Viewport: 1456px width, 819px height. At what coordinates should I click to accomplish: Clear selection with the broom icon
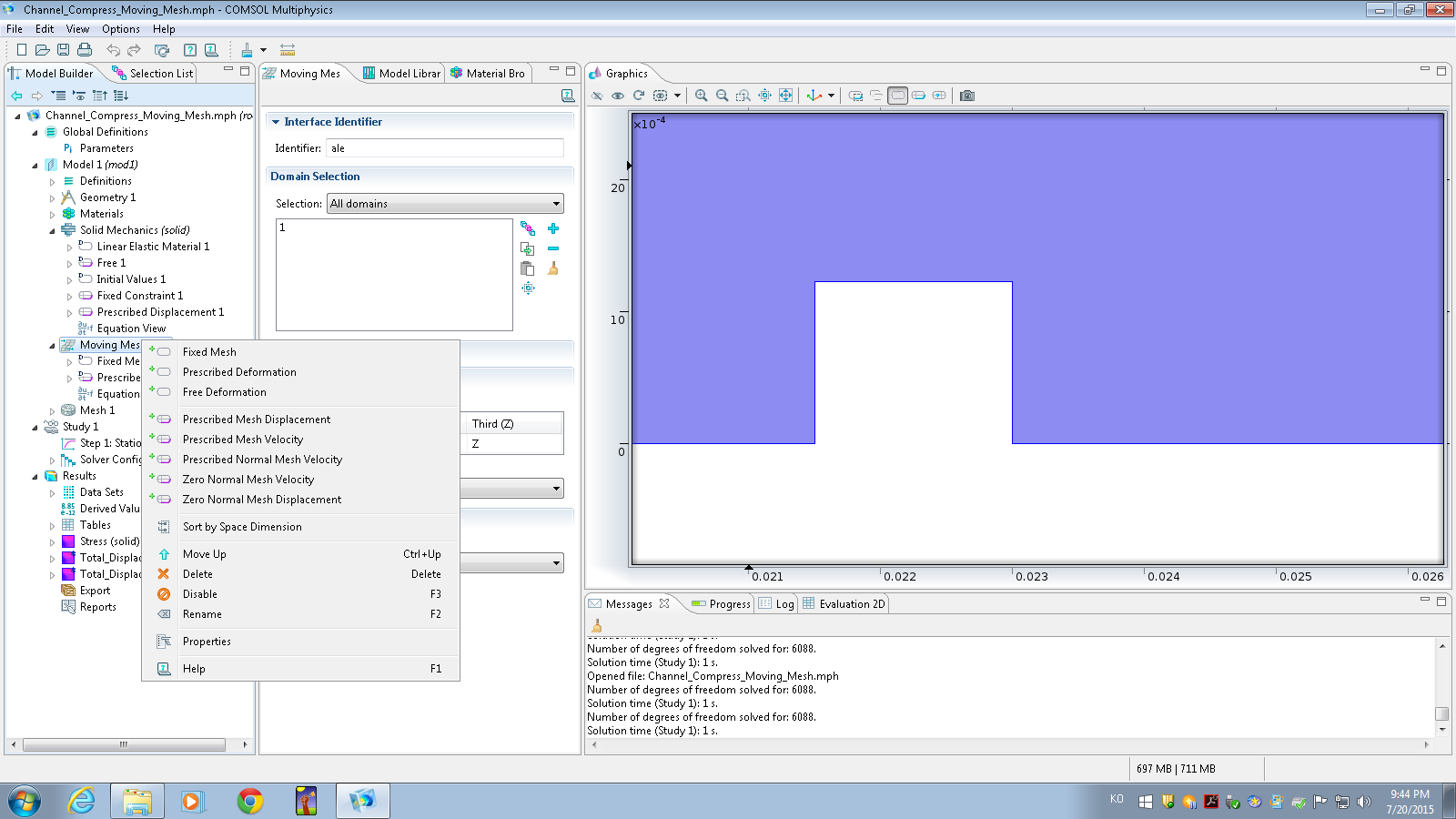click(x=552, y=268)
